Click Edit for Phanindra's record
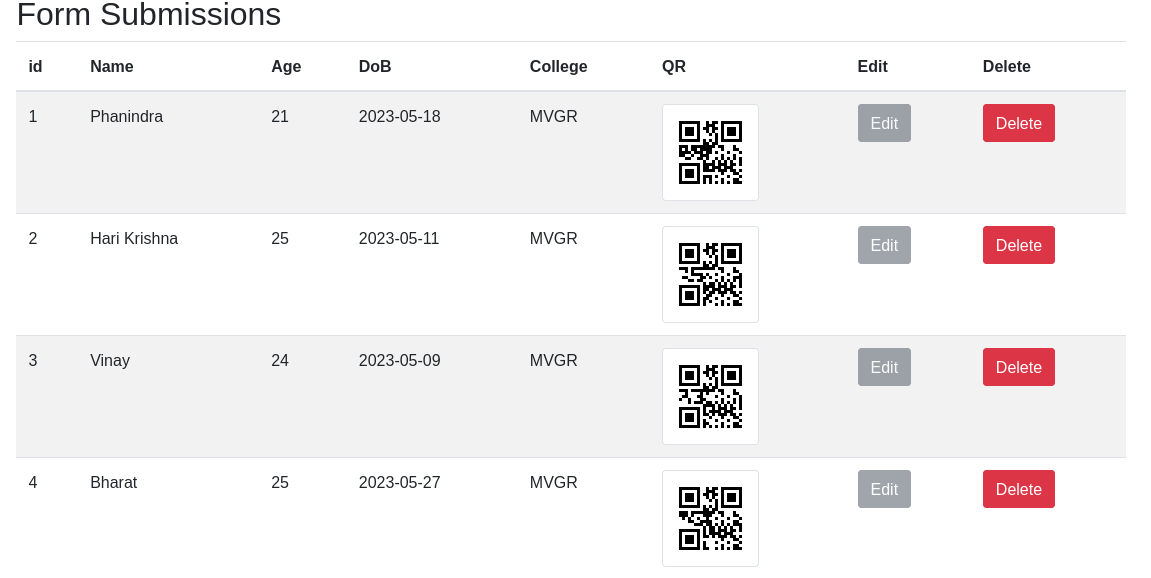The height and width of the screenshot is (578, 1151). (x=883, y=122)
